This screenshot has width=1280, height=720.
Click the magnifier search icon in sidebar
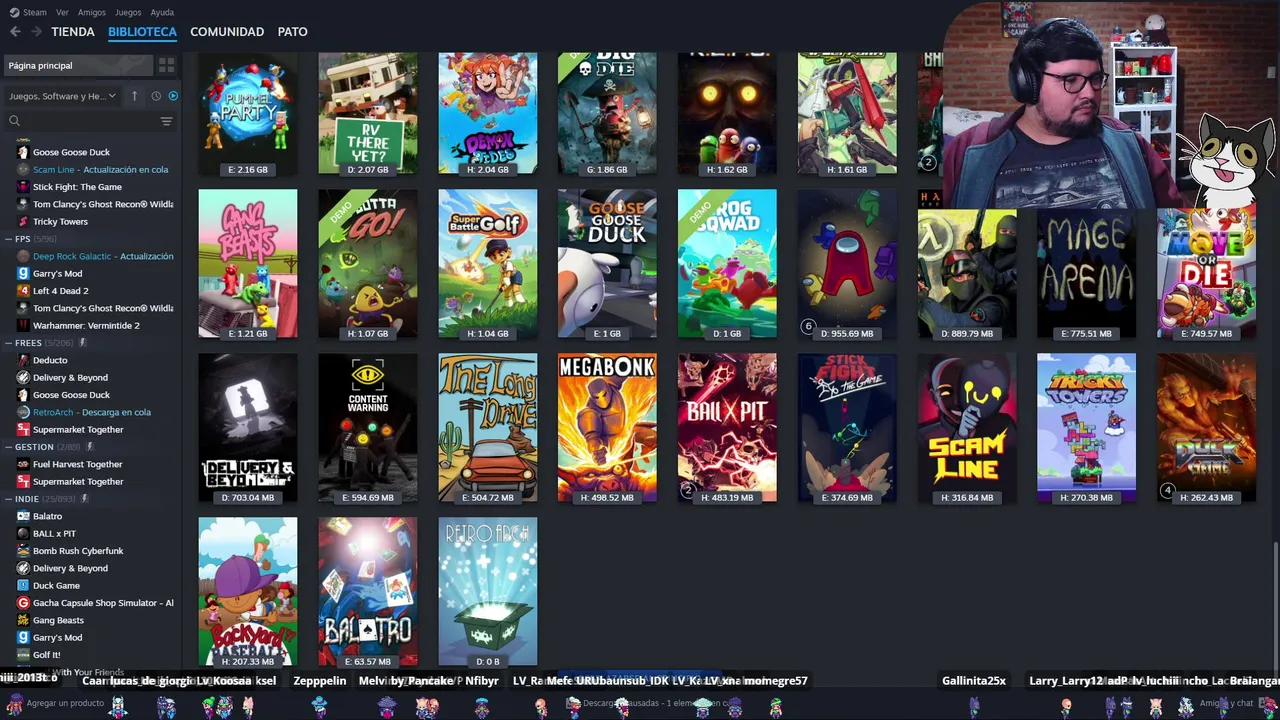tap(14, 121)
